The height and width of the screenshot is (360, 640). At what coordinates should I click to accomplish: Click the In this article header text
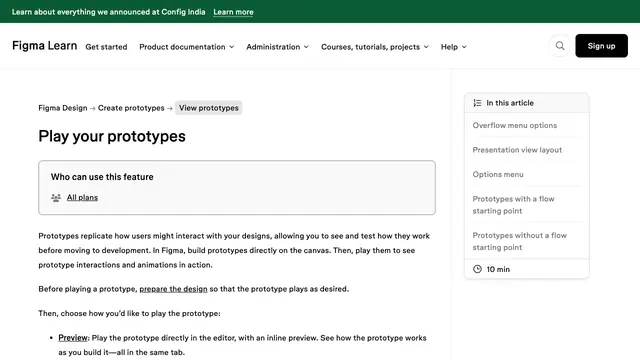click(x=510, y=103)
